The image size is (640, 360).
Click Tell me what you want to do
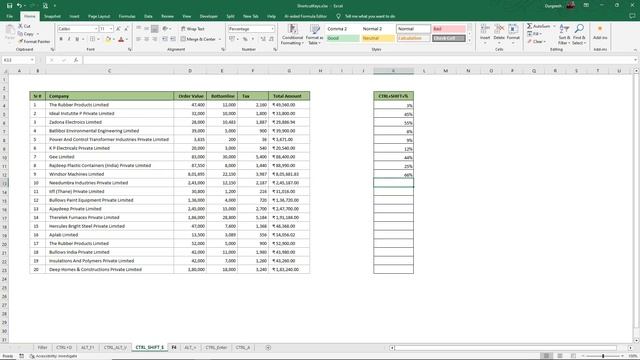[370, 16]
